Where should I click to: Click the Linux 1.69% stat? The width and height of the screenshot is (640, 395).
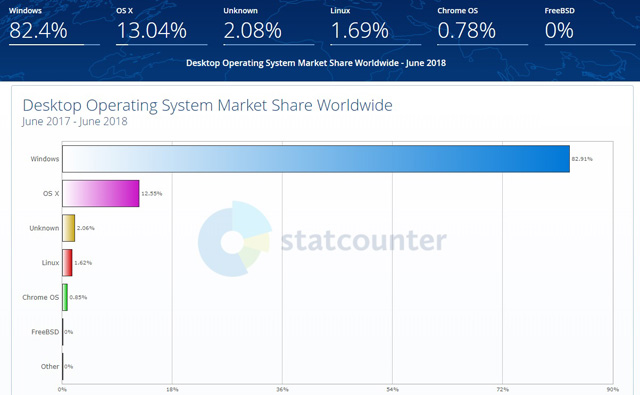point(376,25)
